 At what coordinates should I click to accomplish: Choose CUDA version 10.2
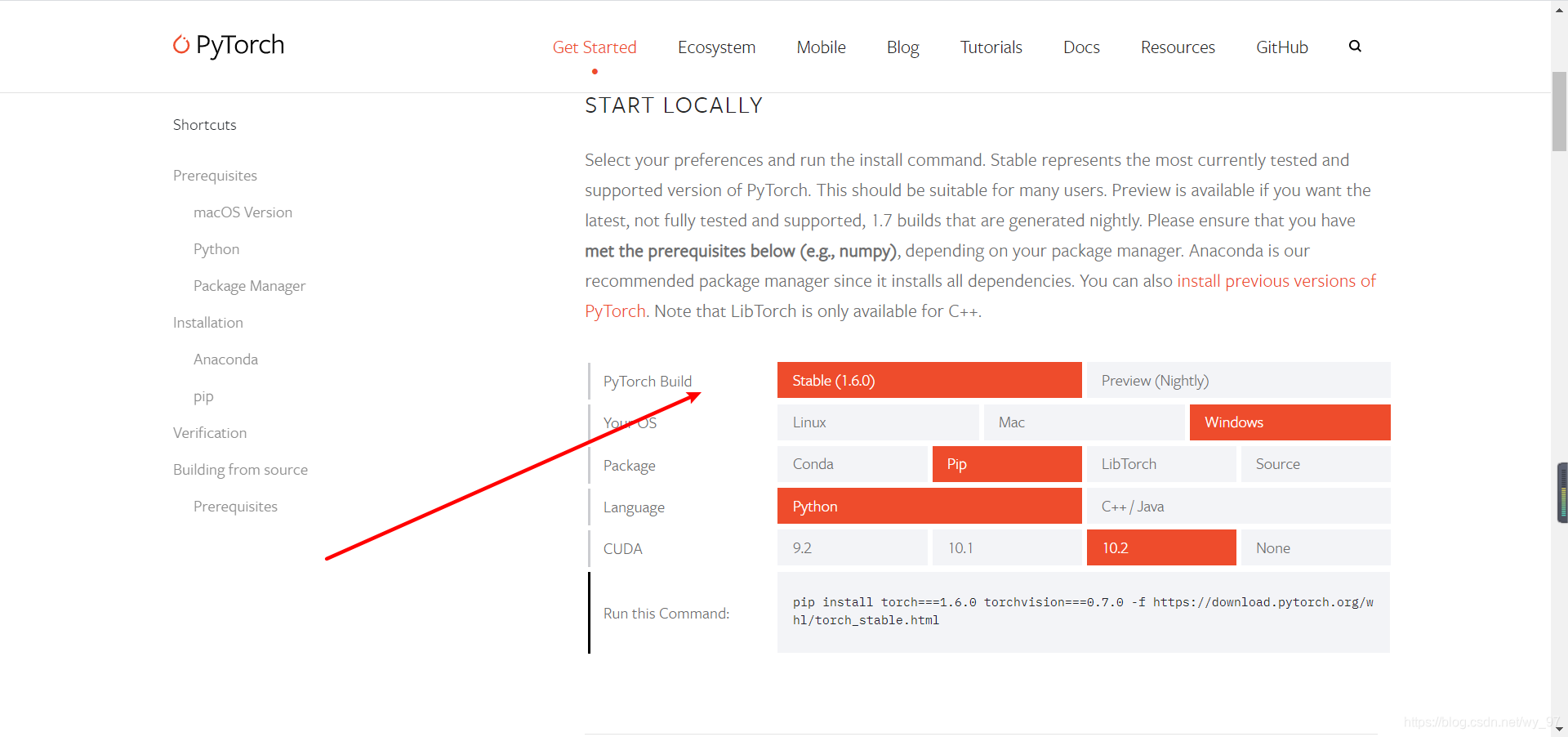coord(1161,547)
